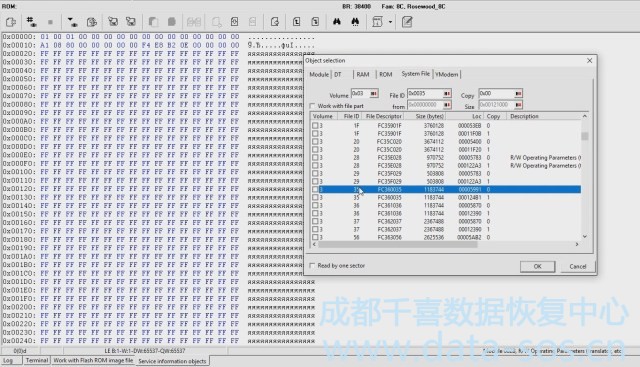This screenshot has width=640, height=367.
Task: Enable the Work with file part checkbox
Action: [x=312, y=106]
